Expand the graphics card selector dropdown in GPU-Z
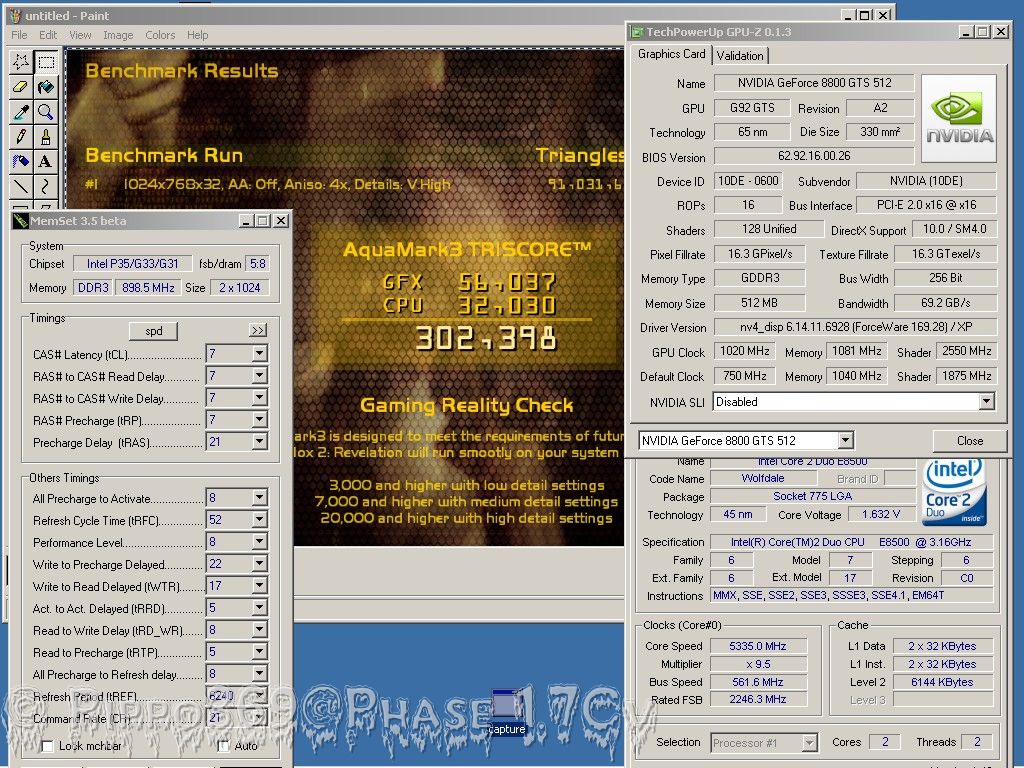 (x=846, y=440)
